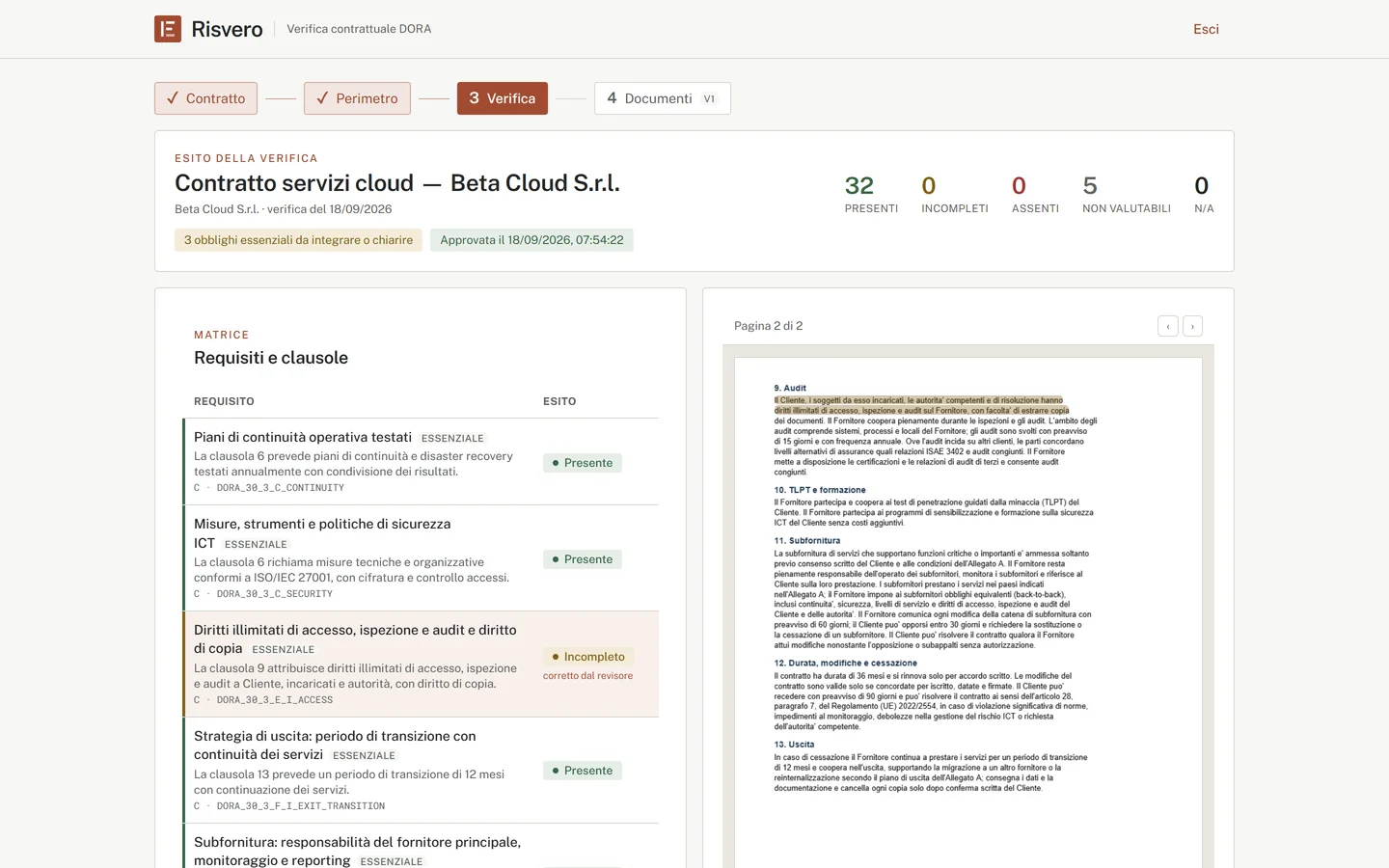Click the REQUISITO column header

[x=224, y=401]
